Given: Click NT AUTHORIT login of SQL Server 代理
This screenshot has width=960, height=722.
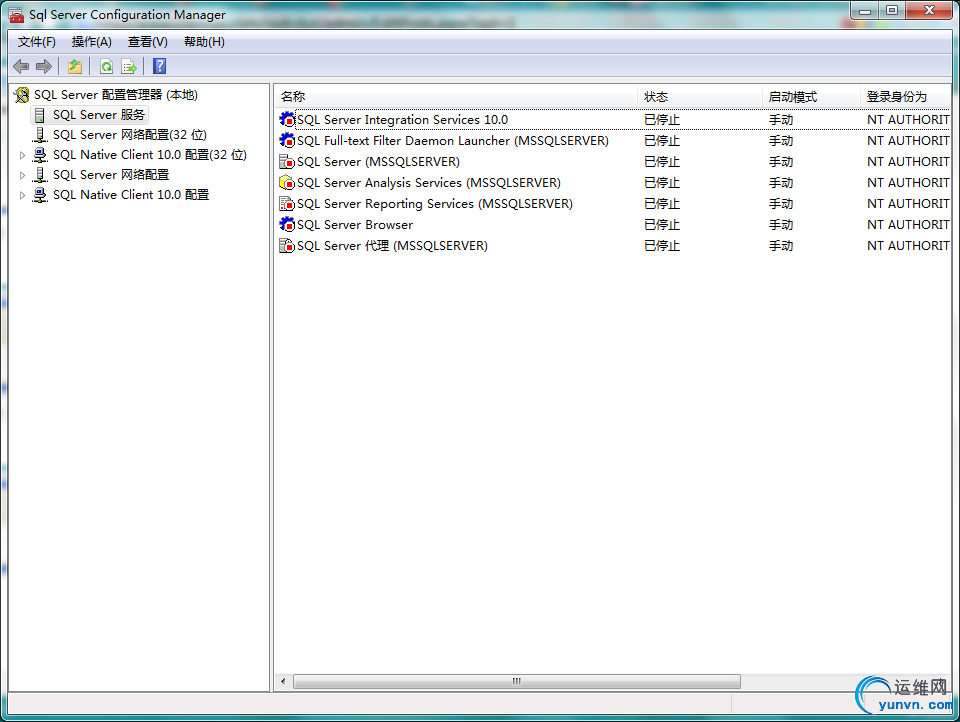Looking at the screenshot, I should coord(908,246).
